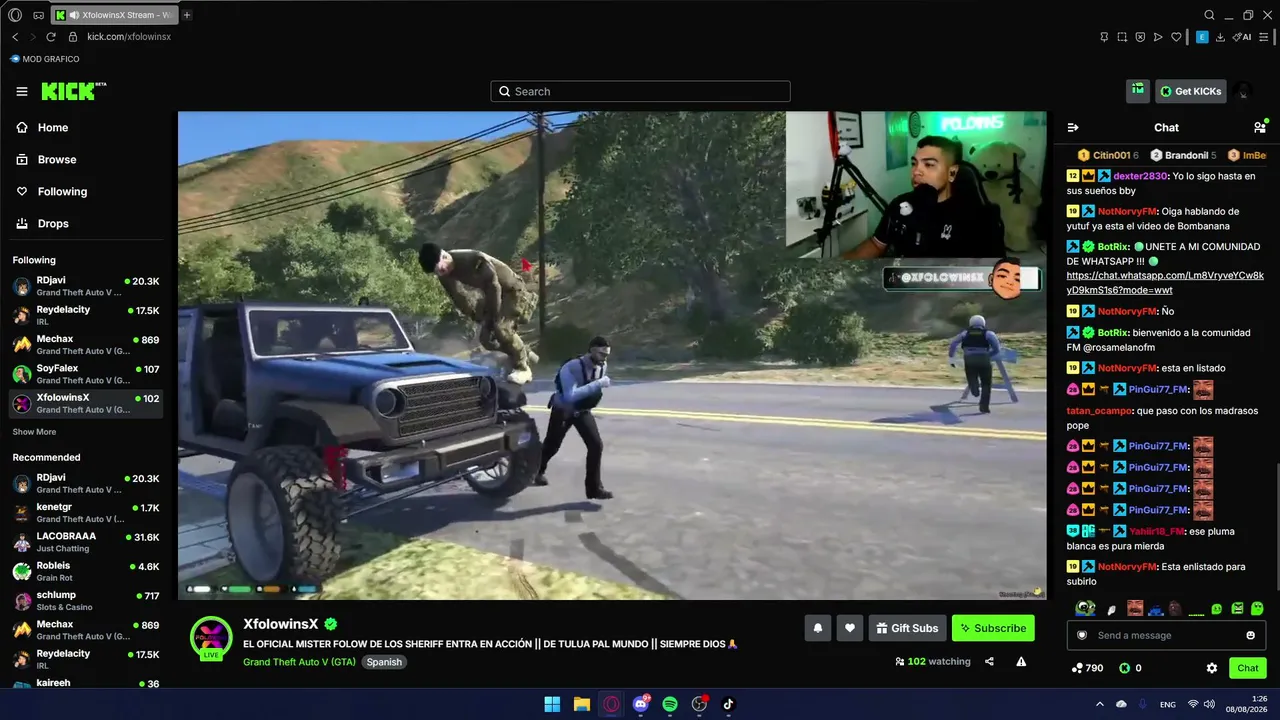Take a snapshot with the capture icon
The height and width of the screenshot is (720, 1280).
pyautogui.click(x=1122, y=37)
